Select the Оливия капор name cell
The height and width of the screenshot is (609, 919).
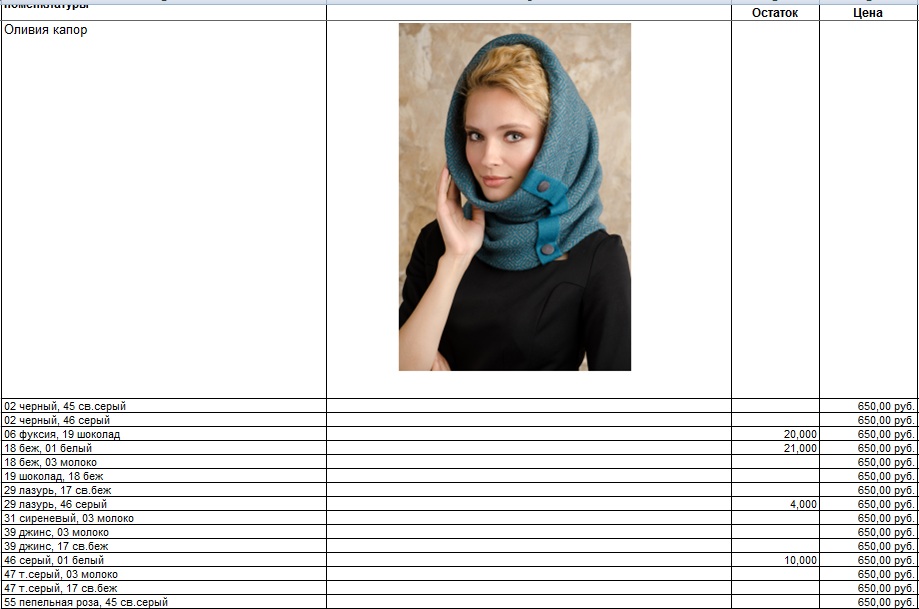click(164, 210)
